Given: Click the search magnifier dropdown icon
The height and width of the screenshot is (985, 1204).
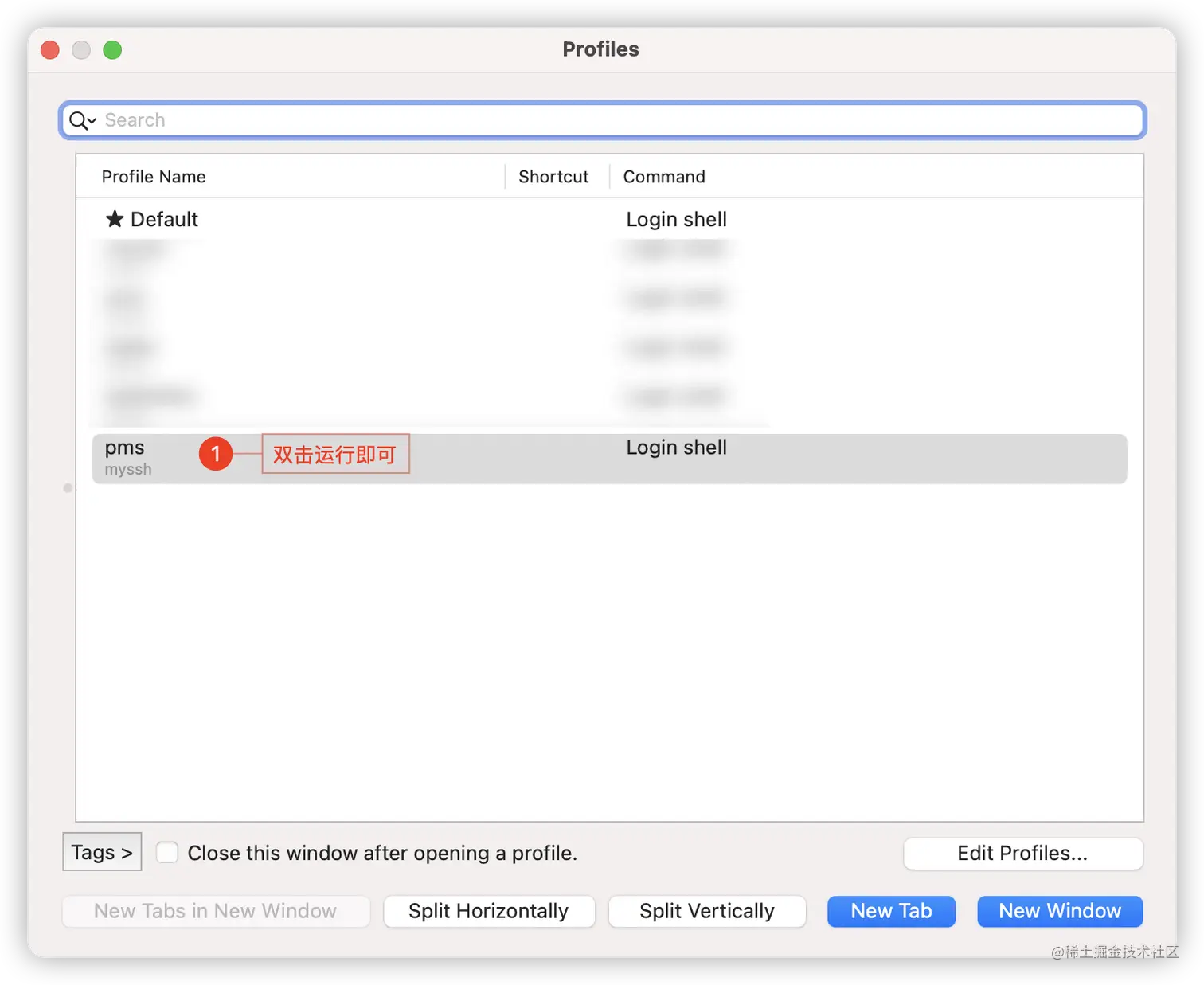Looking at the screenshot, I should coord(82,120).
